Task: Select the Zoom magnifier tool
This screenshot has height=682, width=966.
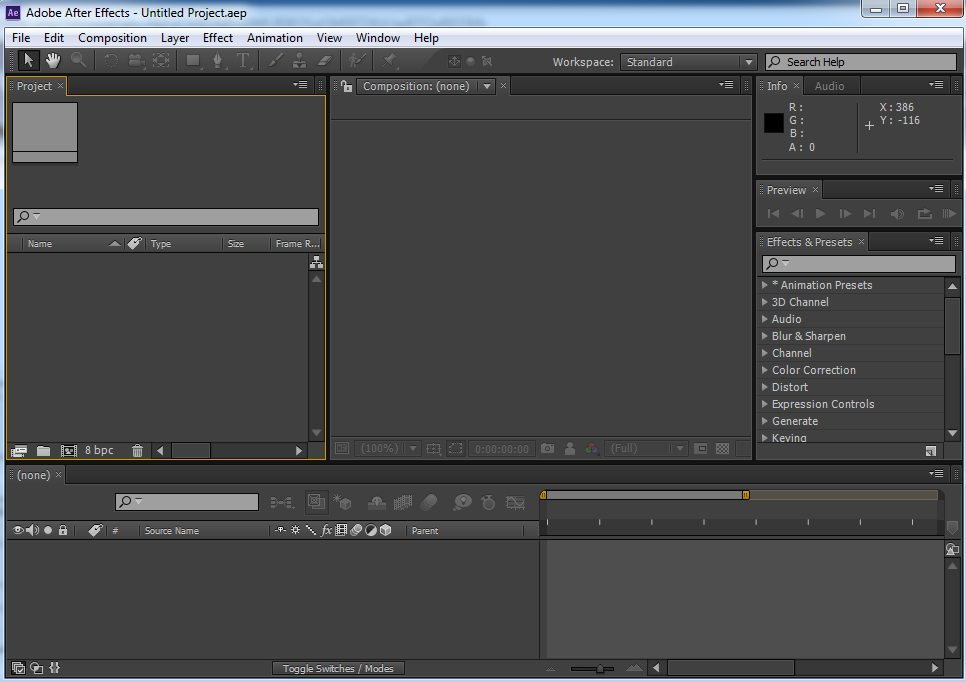Action: [78, 60]
